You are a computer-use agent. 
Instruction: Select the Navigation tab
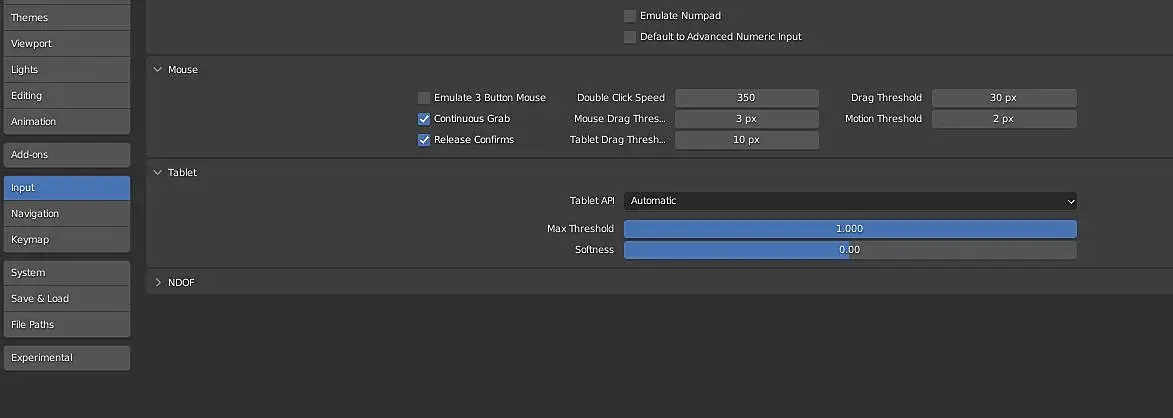[66, 214]
